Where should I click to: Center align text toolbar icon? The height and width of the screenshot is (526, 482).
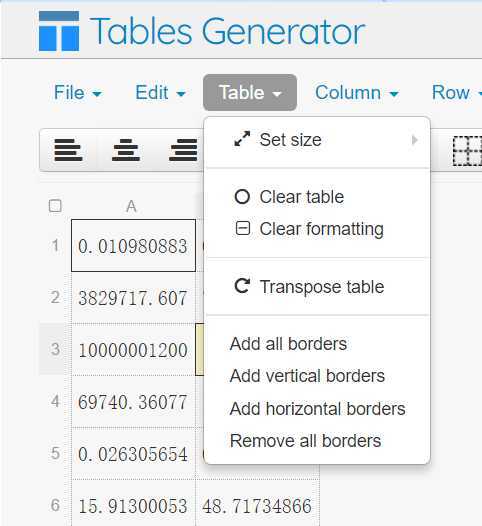coord(126,150)
